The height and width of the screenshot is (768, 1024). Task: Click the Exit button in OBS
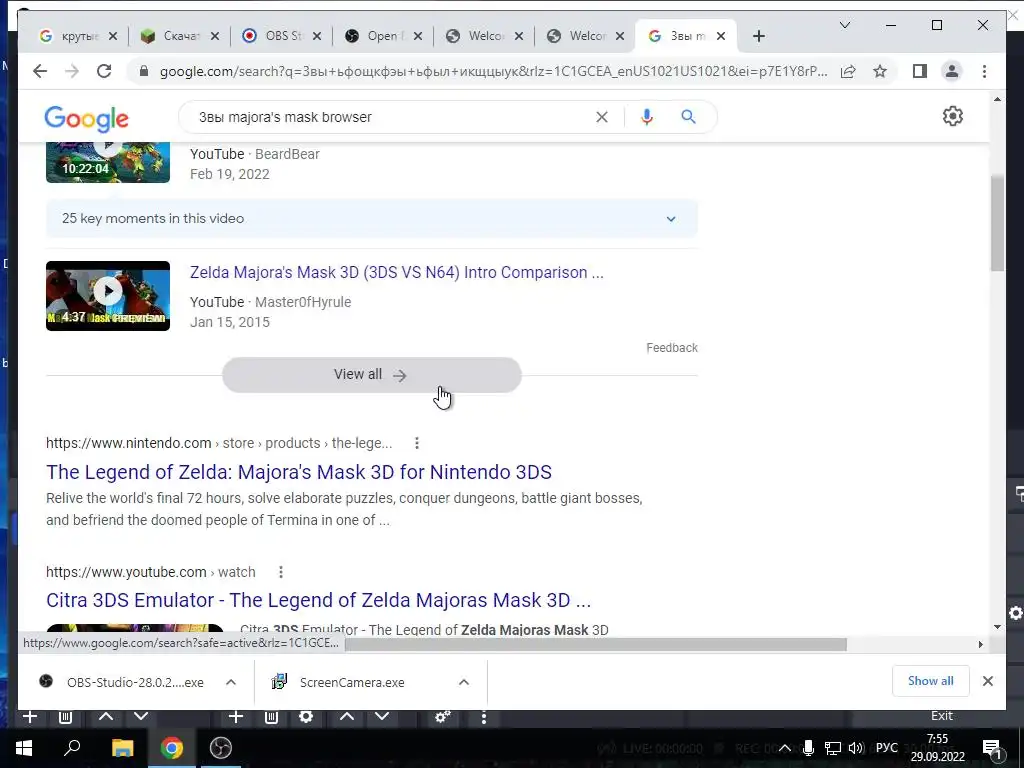pos(942,716)
